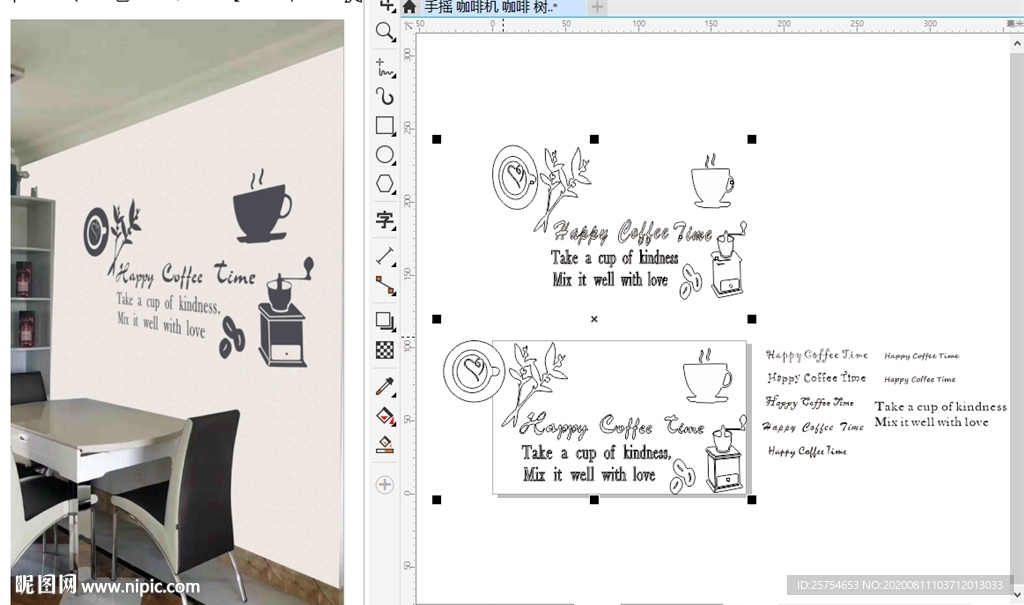Select the Drop Shadow tool
Image resolution: width=1024 pixels, height=605 pixels.
point(385,321)
